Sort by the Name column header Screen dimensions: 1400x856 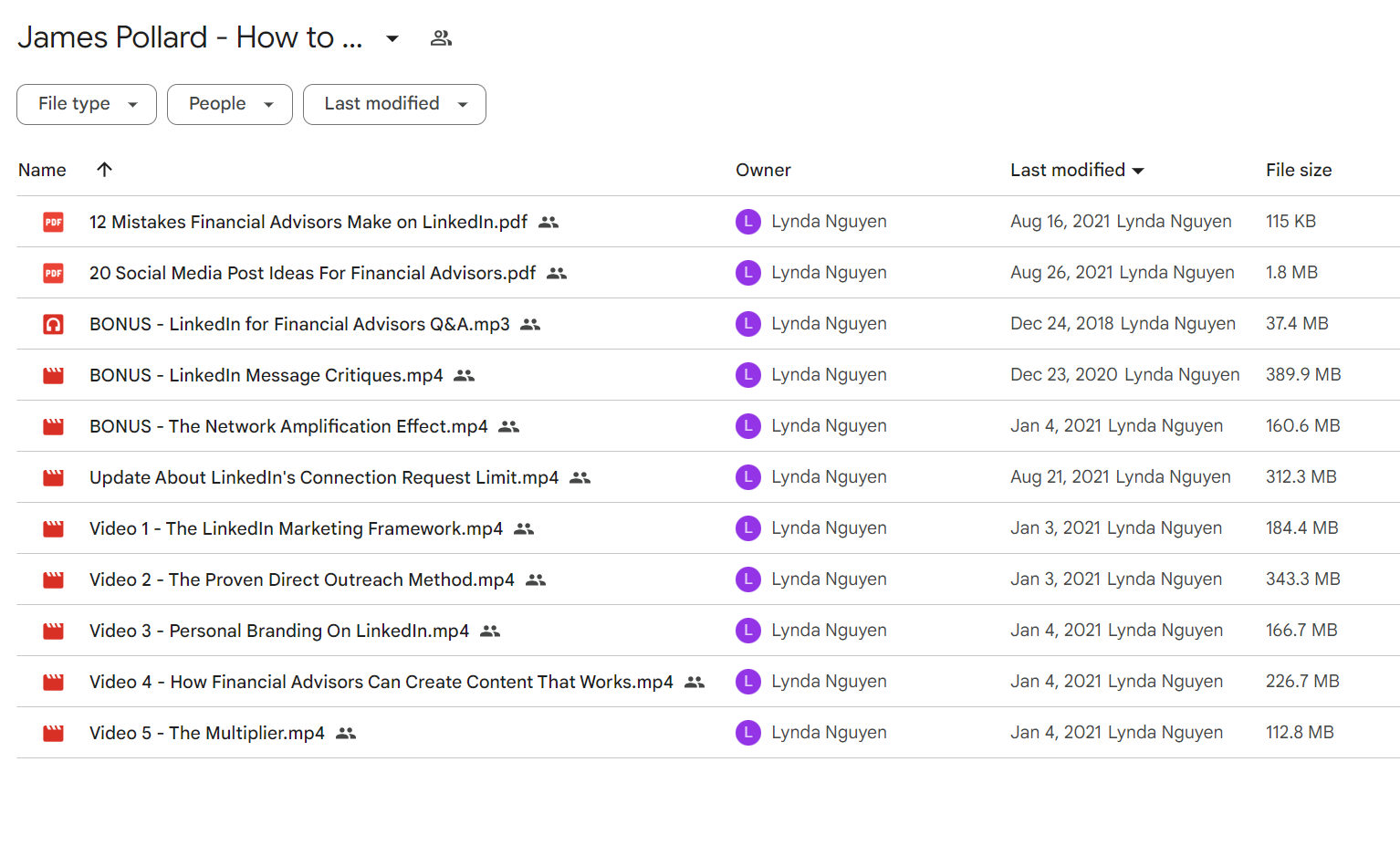click(42, 170)
